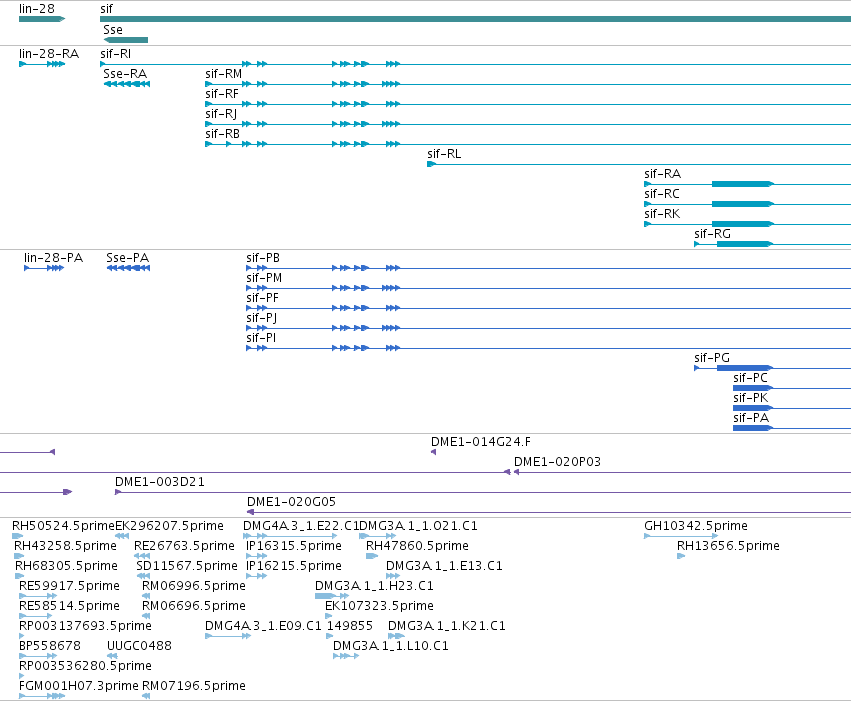The image size is (851, 701).
Task: Click the sif-PI protein label
Action: tap(261, 338)
